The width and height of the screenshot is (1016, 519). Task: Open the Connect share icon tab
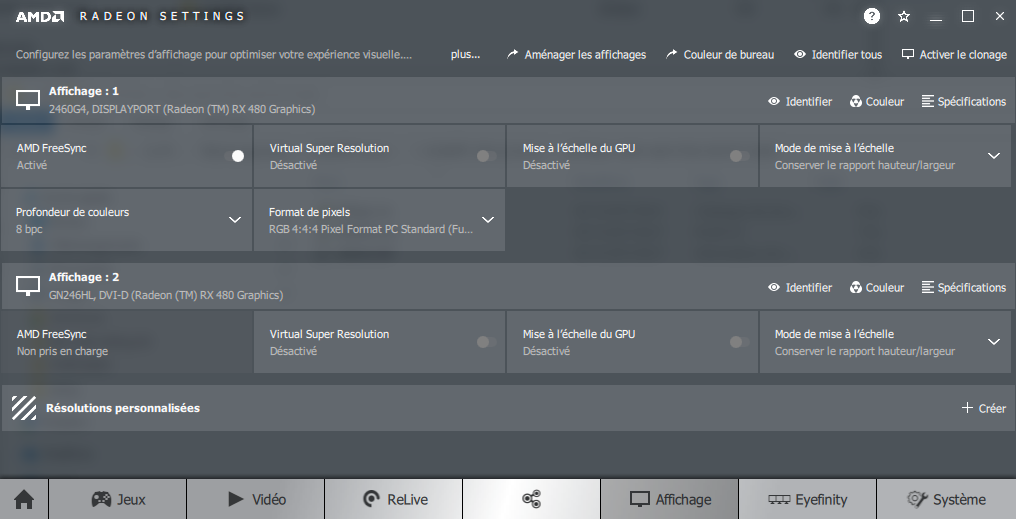tap(531, 499)
